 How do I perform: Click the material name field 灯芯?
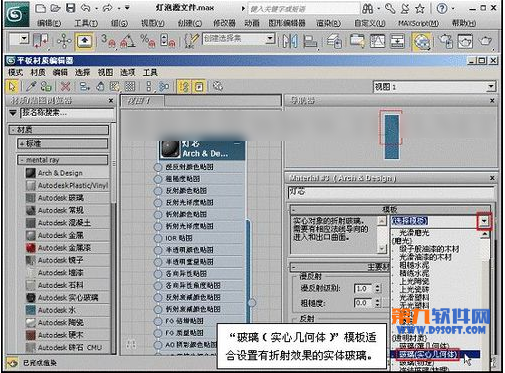coord(391,193)
